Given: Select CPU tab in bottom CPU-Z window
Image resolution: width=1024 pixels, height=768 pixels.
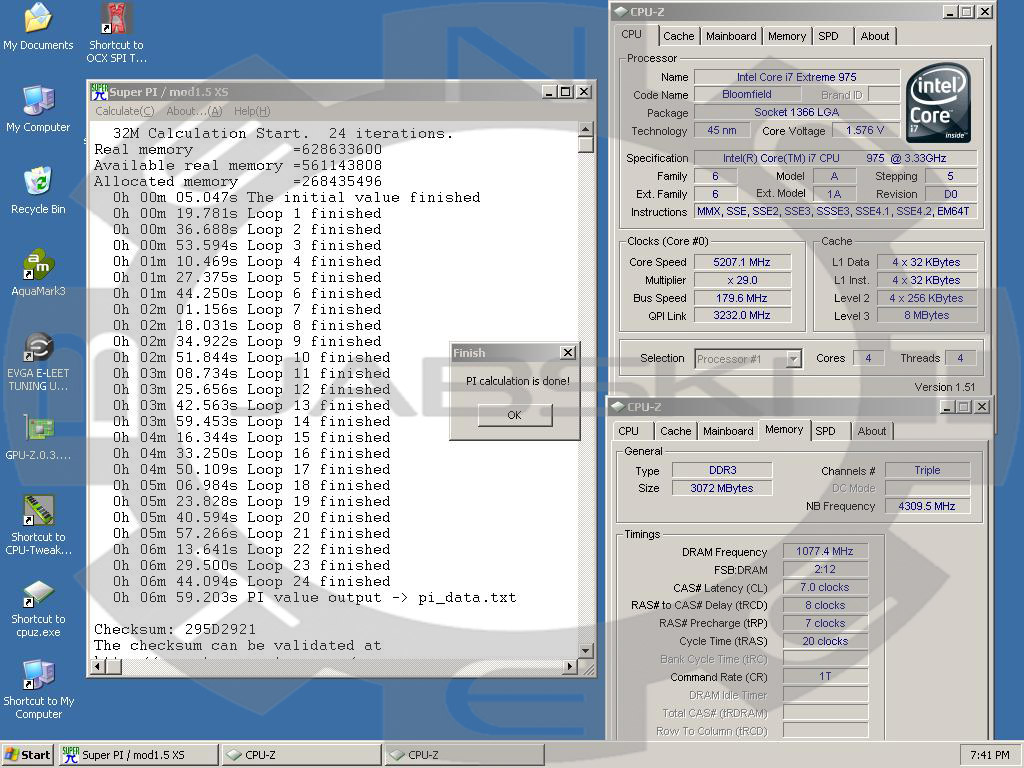Looking at the screenshot, I should (x=628, y=431).
